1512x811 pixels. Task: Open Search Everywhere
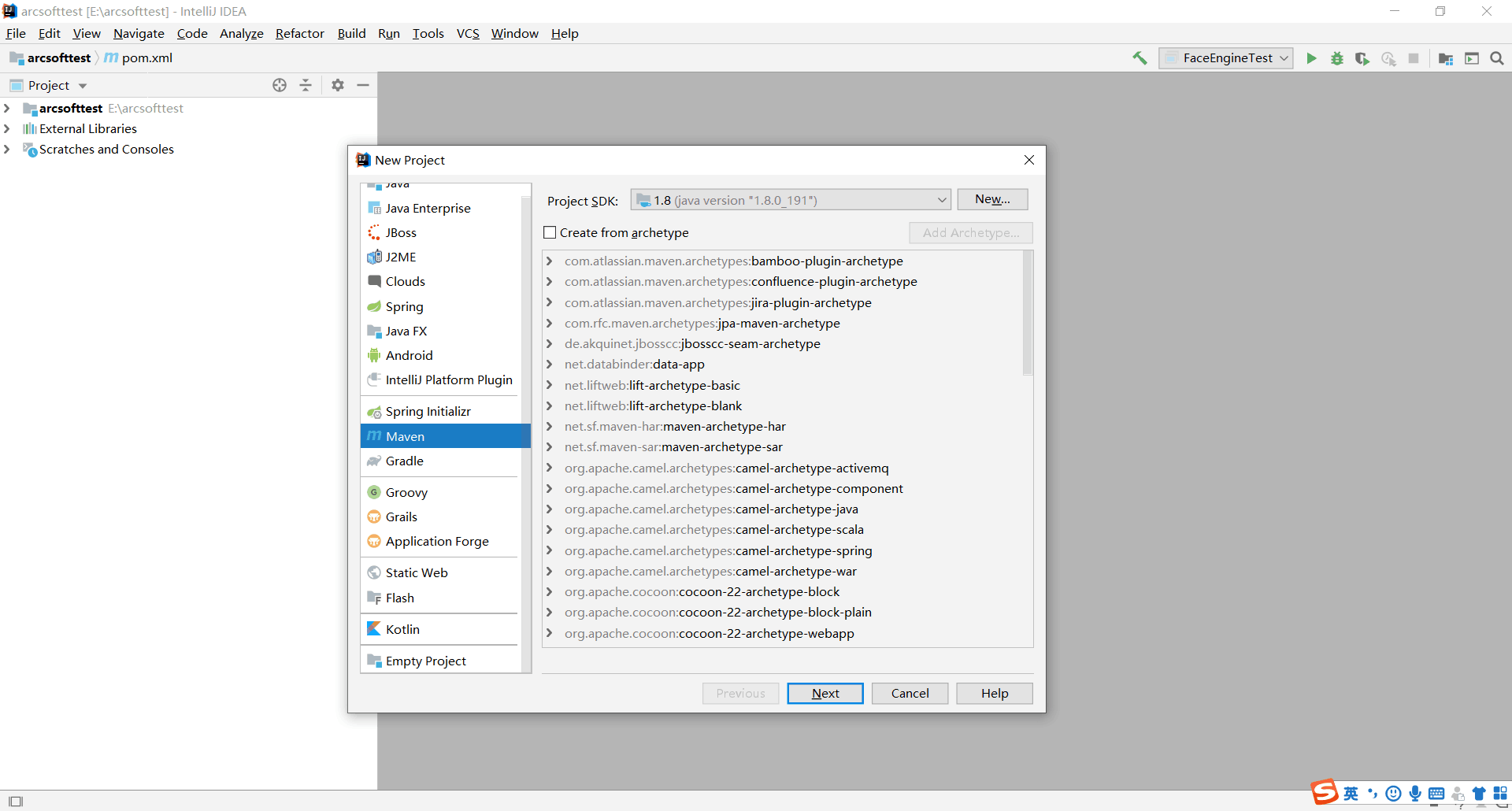tap(1498, 58)
